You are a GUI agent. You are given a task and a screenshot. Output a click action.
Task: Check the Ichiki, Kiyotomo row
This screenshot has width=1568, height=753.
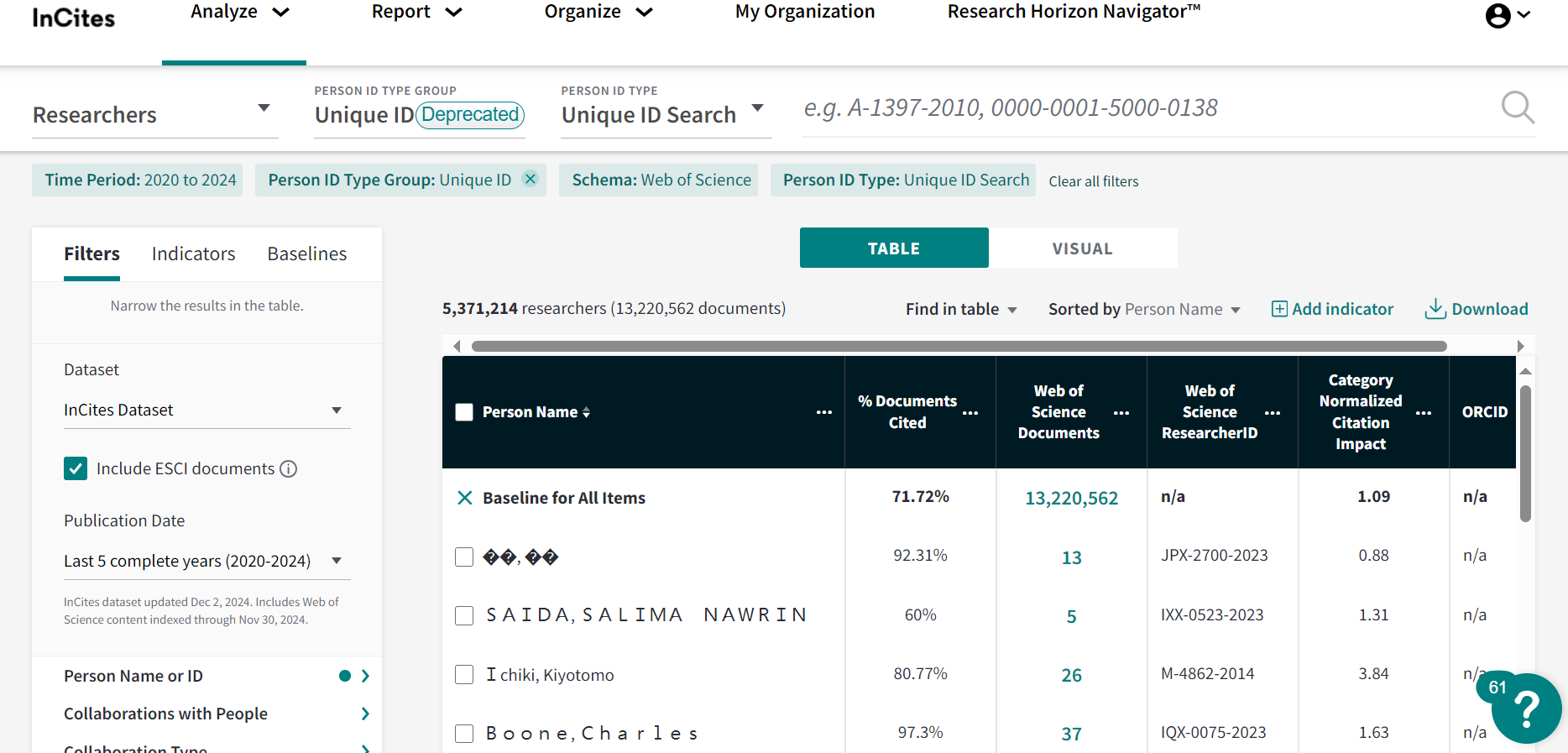click(464, 674)
